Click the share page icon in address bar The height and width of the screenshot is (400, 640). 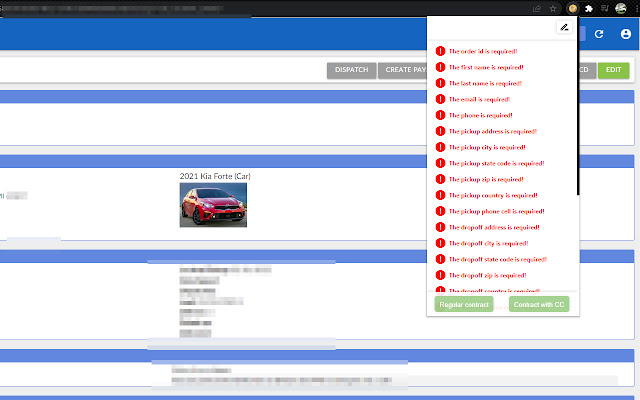(537, 9)
